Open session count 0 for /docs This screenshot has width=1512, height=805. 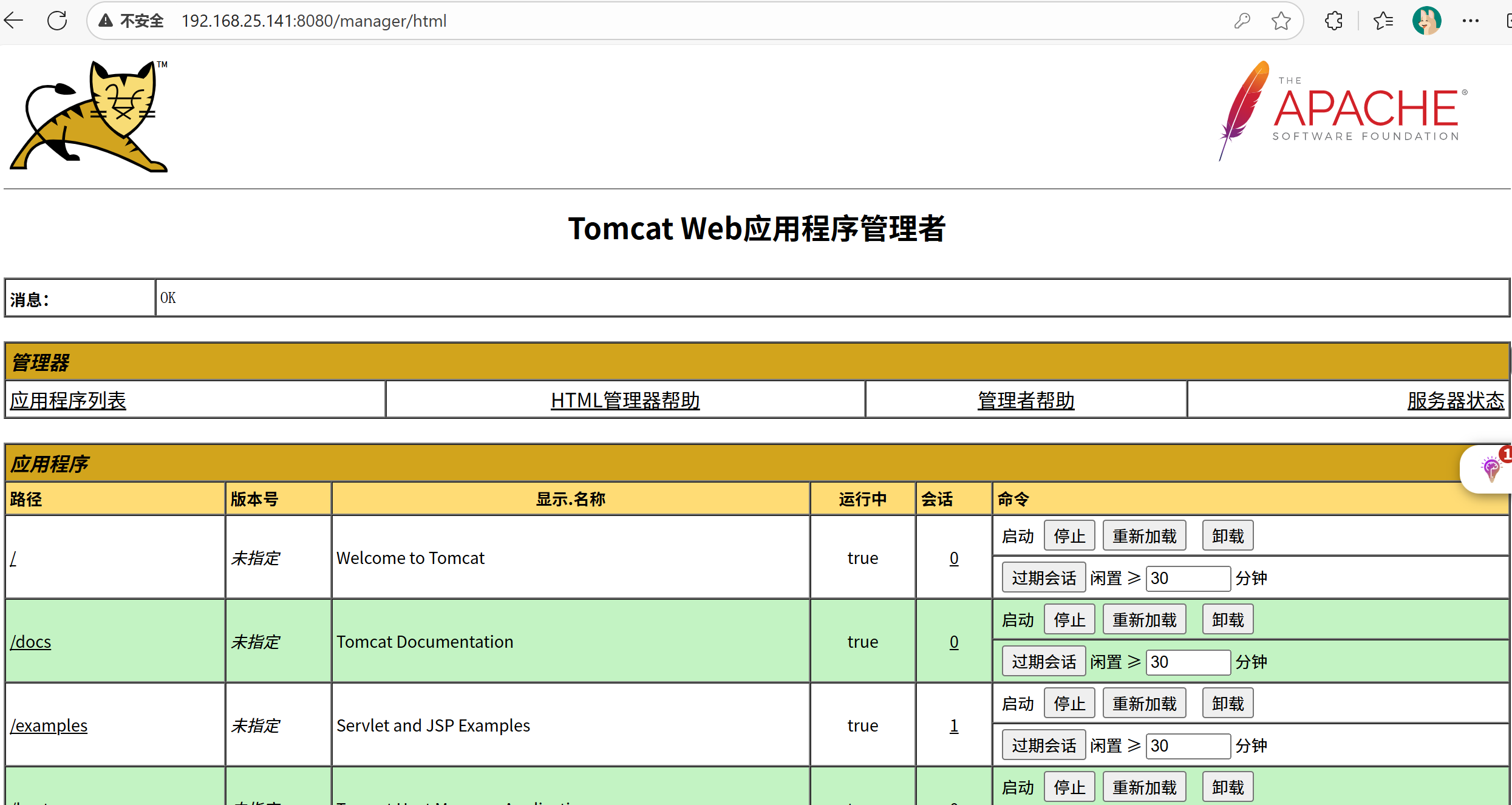tap(954, 642)
